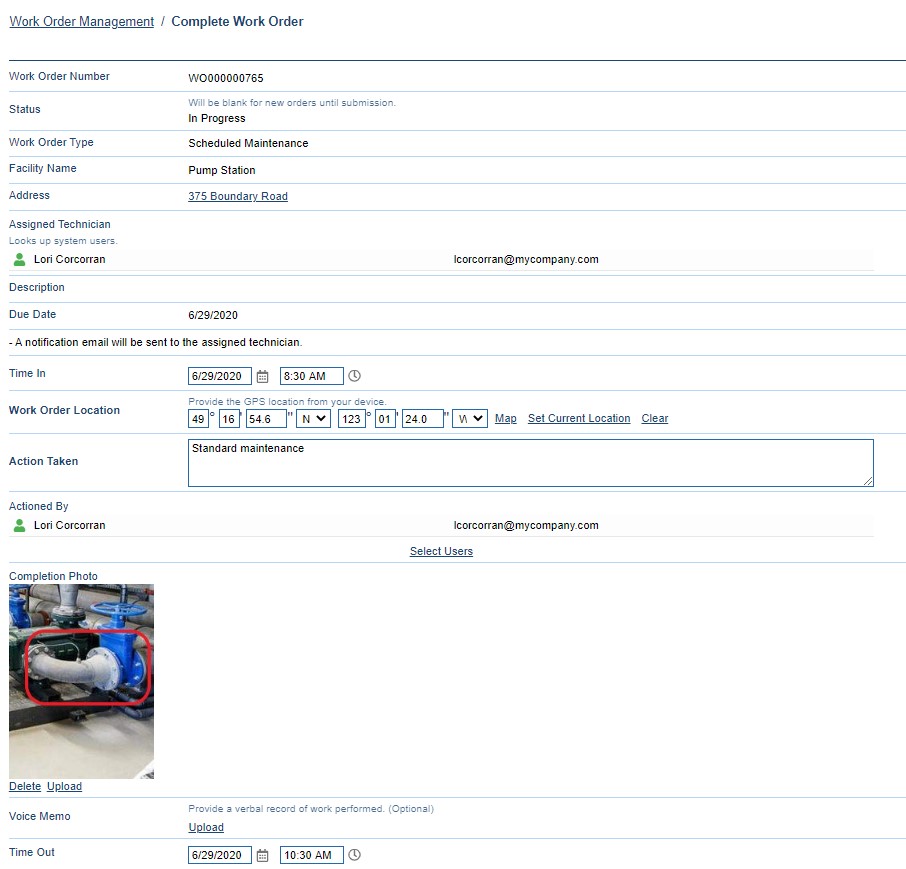Click the Assigned Technician user icon
The height and width of the screenshot is (869, 906).
tap(20, 259)
